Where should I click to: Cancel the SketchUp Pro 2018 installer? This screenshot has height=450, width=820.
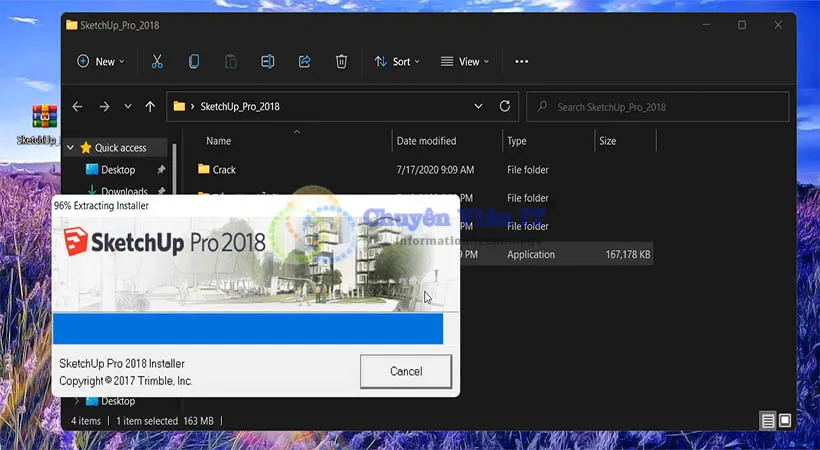pyautogui.click(x=405, y=371)
